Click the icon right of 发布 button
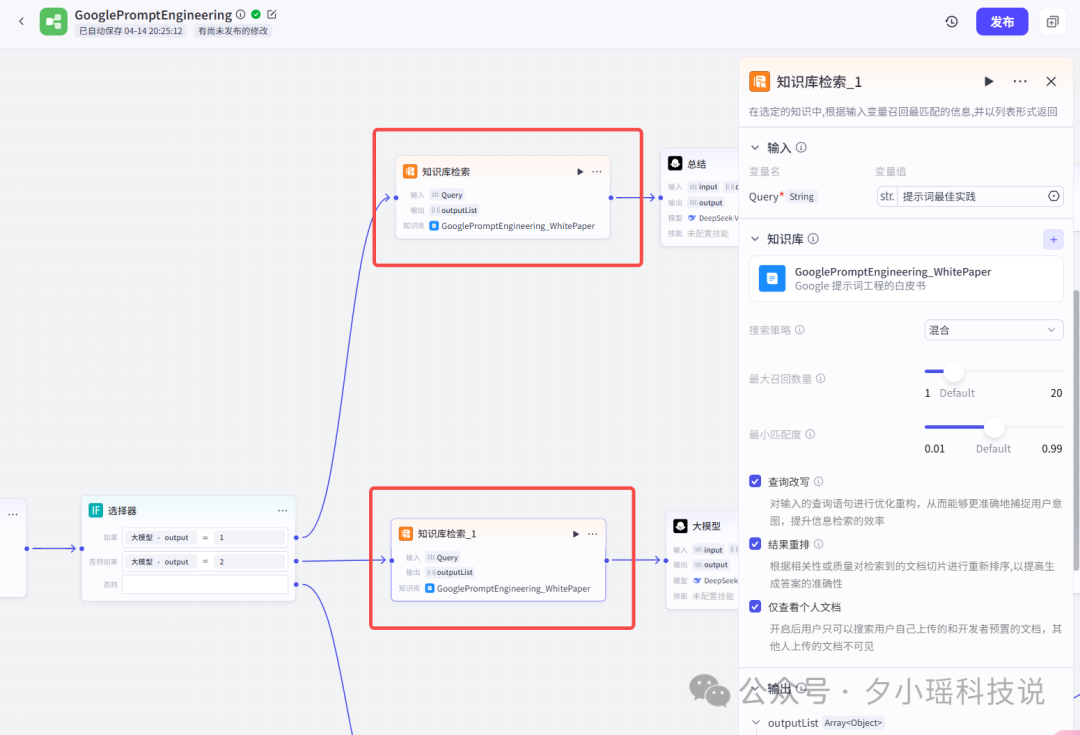1080x735 pixels. [1052, 22]
